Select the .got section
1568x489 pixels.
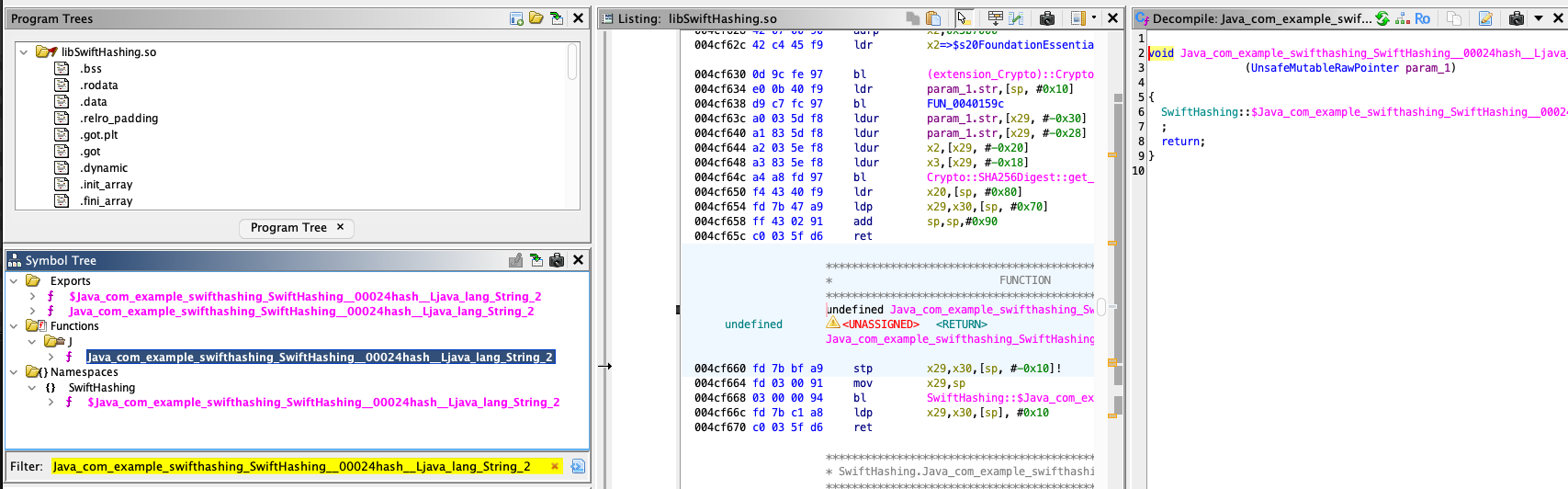90,152
